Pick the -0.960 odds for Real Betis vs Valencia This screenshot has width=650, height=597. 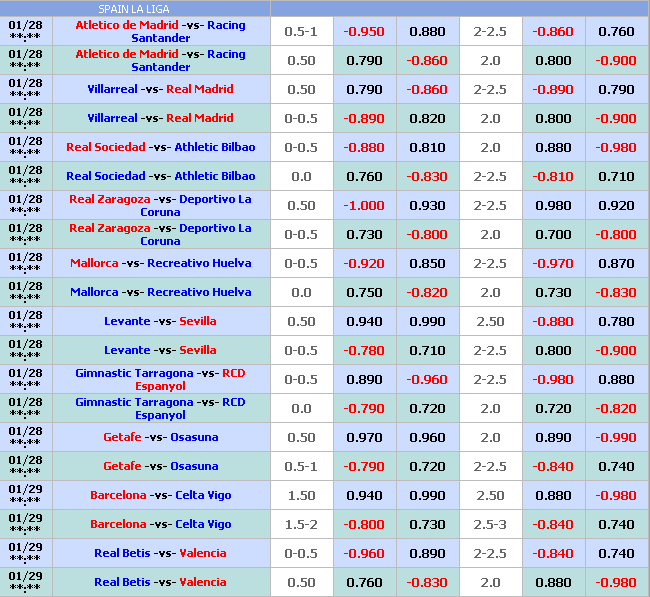[363, 553]
